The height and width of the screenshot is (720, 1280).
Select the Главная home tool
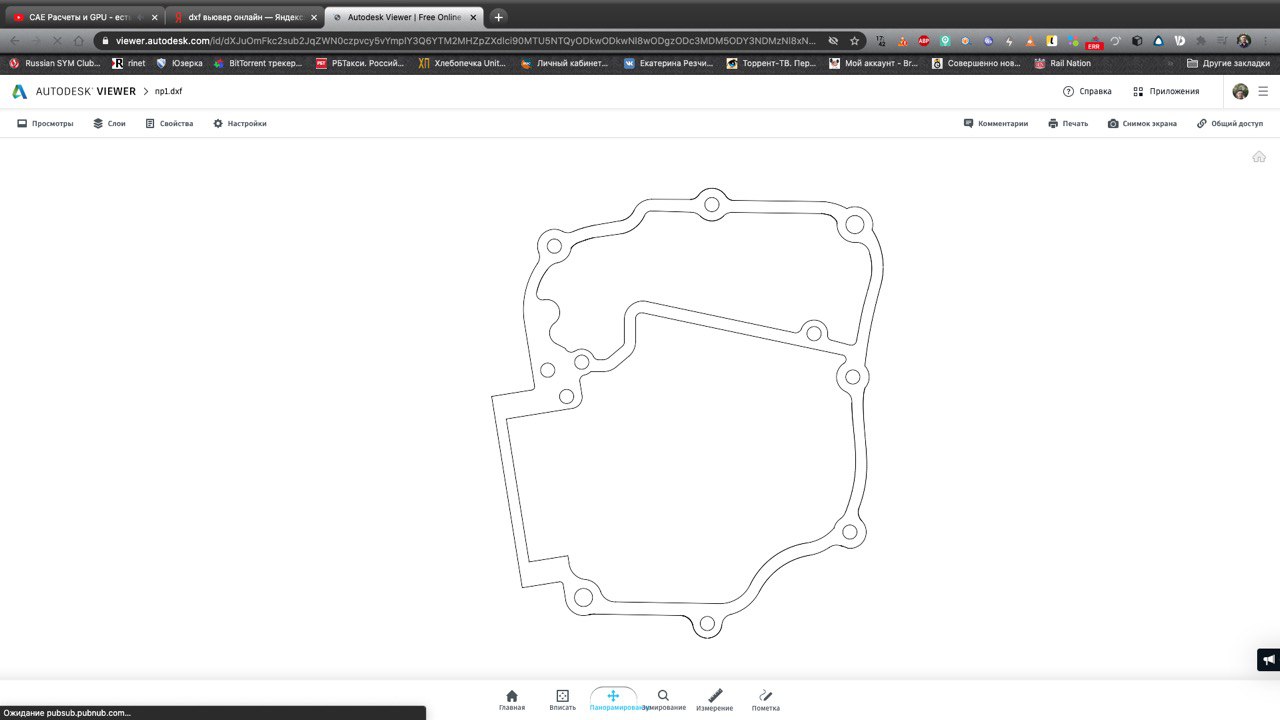coord(512,700)
